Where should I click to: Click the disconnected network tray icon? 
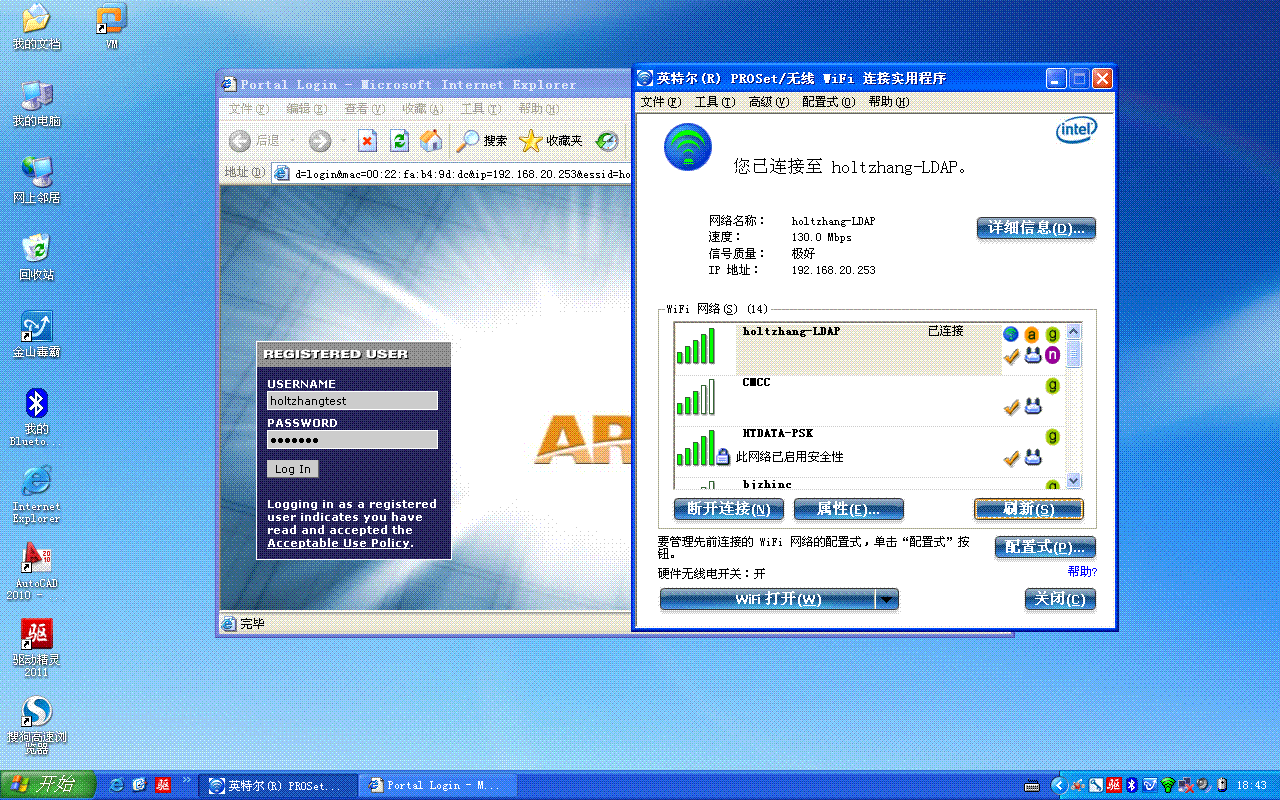click(x=1185, y=785)
